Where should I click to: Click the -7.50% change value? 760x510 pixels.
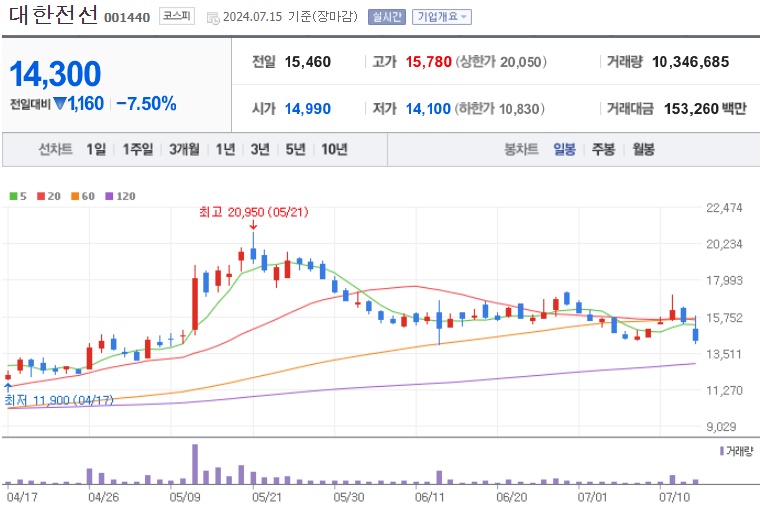pyautogui.click(x=146, y=104)
